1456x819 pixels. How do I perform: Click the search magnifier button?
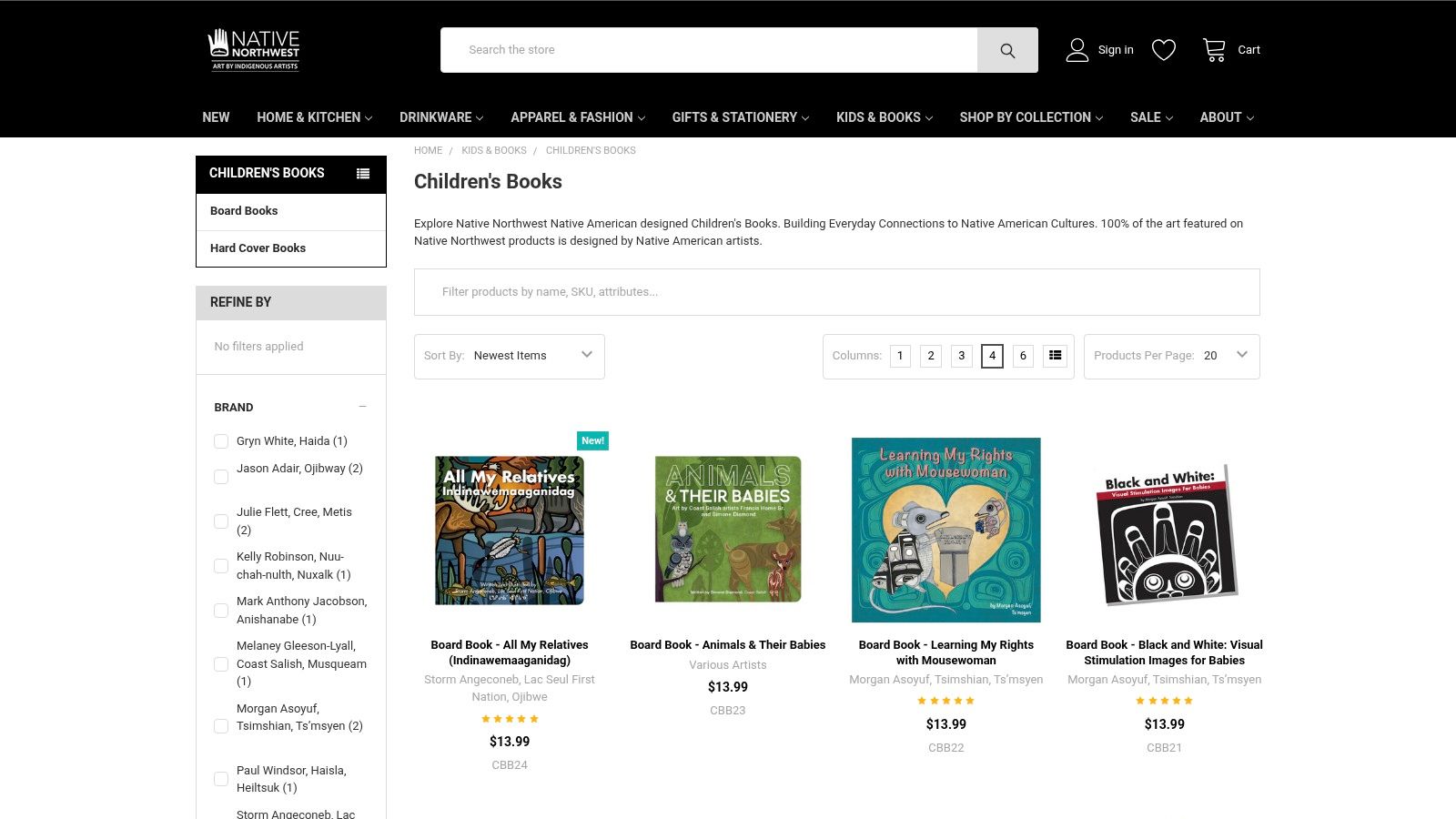(1007, 50)
